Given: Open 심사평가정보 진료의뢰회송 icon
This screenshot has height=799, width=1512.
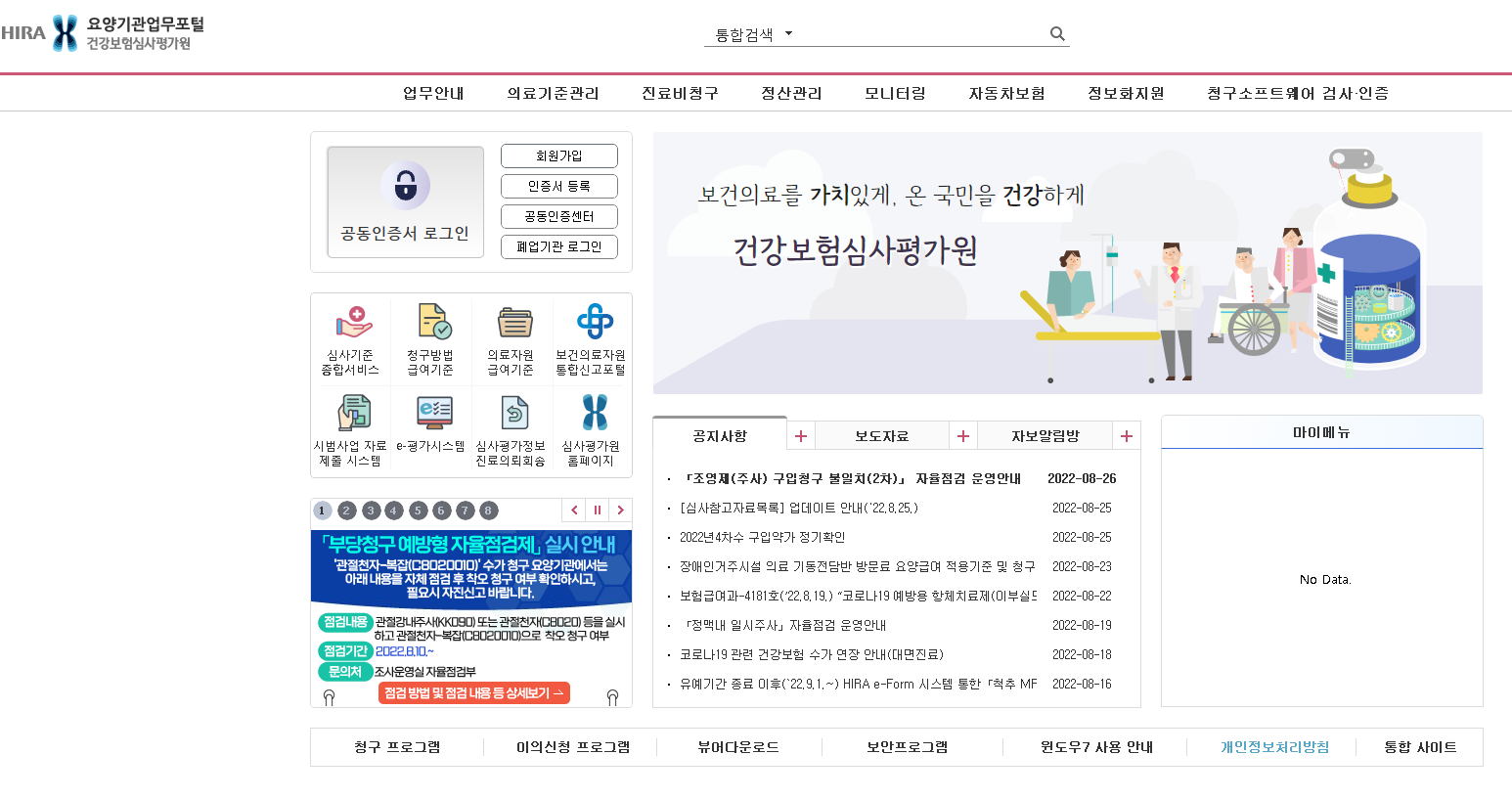Looking at the screenshot, I should coord(511,431).
